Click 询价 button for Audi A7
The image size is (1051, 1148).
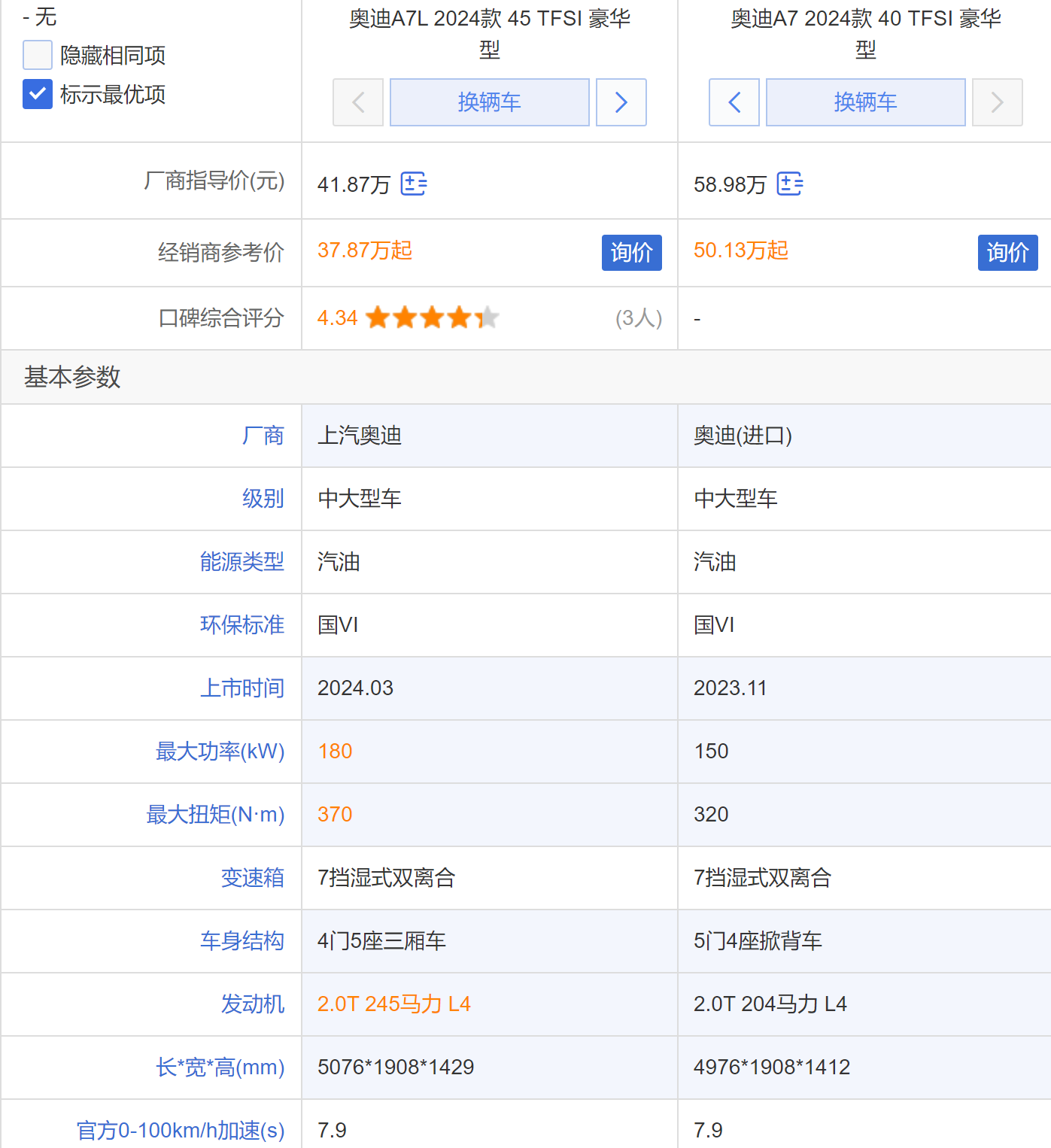[x=1007, y=253]
